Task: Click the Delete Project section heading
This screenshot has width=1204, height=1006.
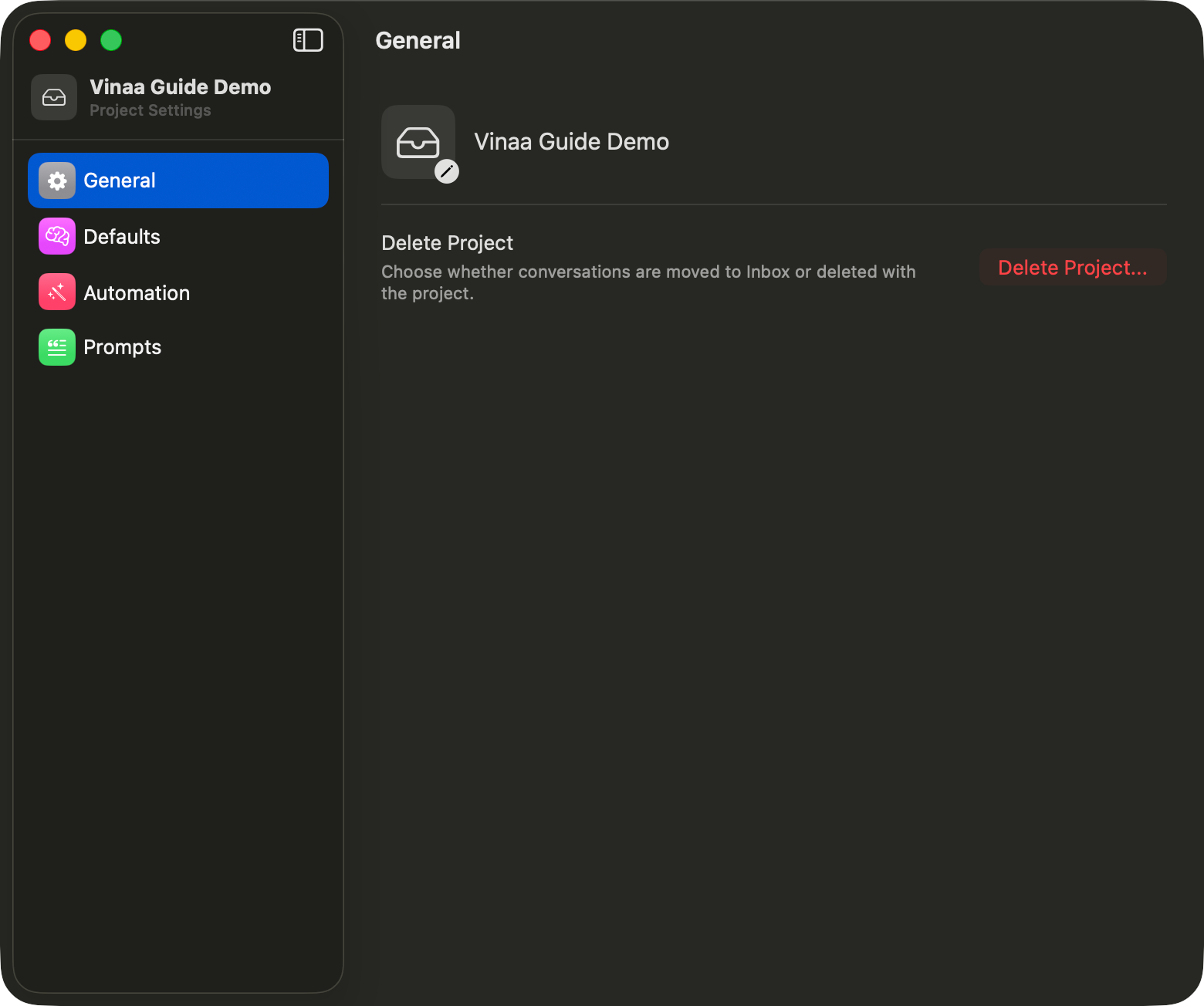Action: (447, 243)
